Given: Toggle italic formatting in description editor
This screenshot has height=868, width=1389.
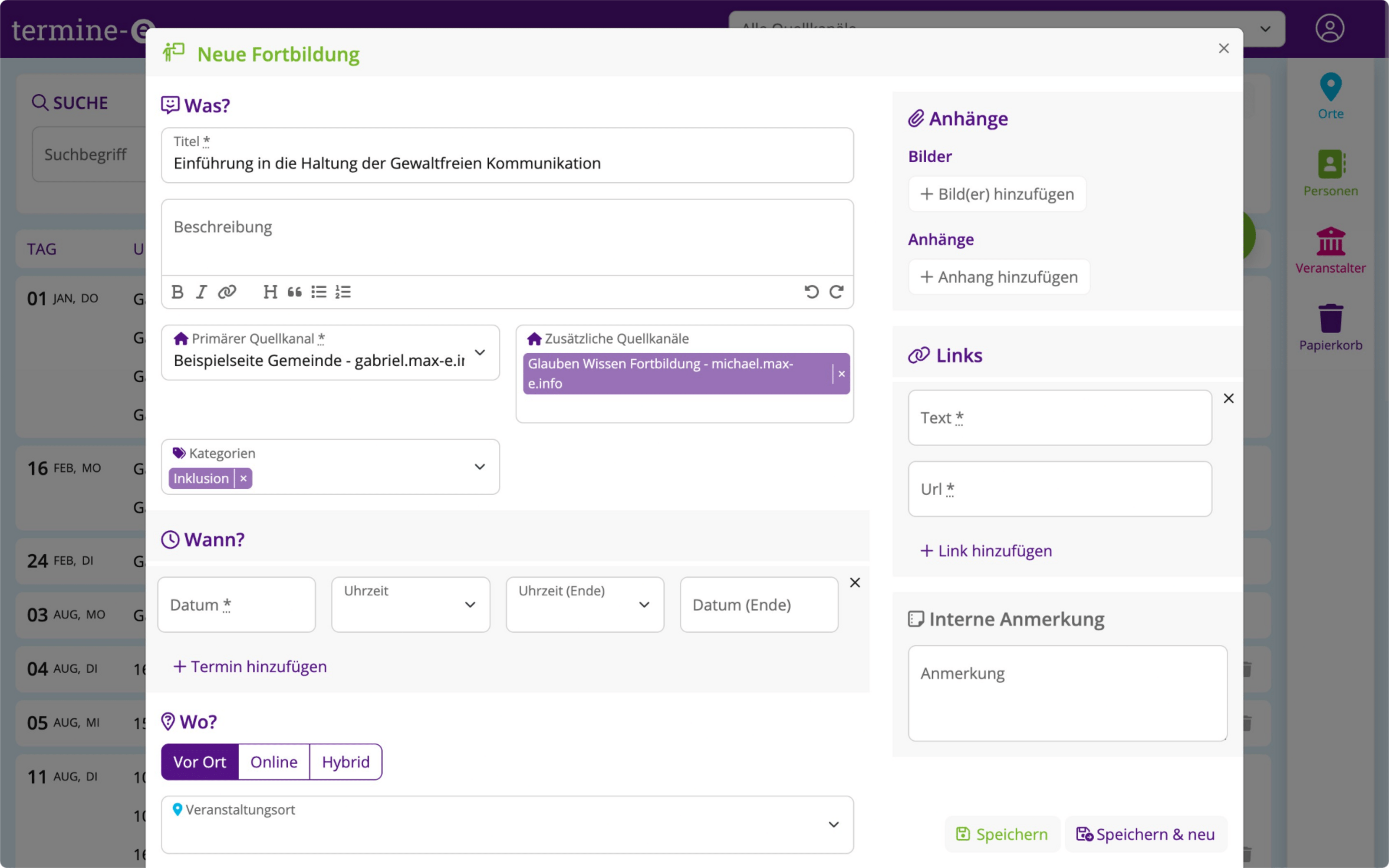Looking at the screenshot, I should click(x=201, y=292).
